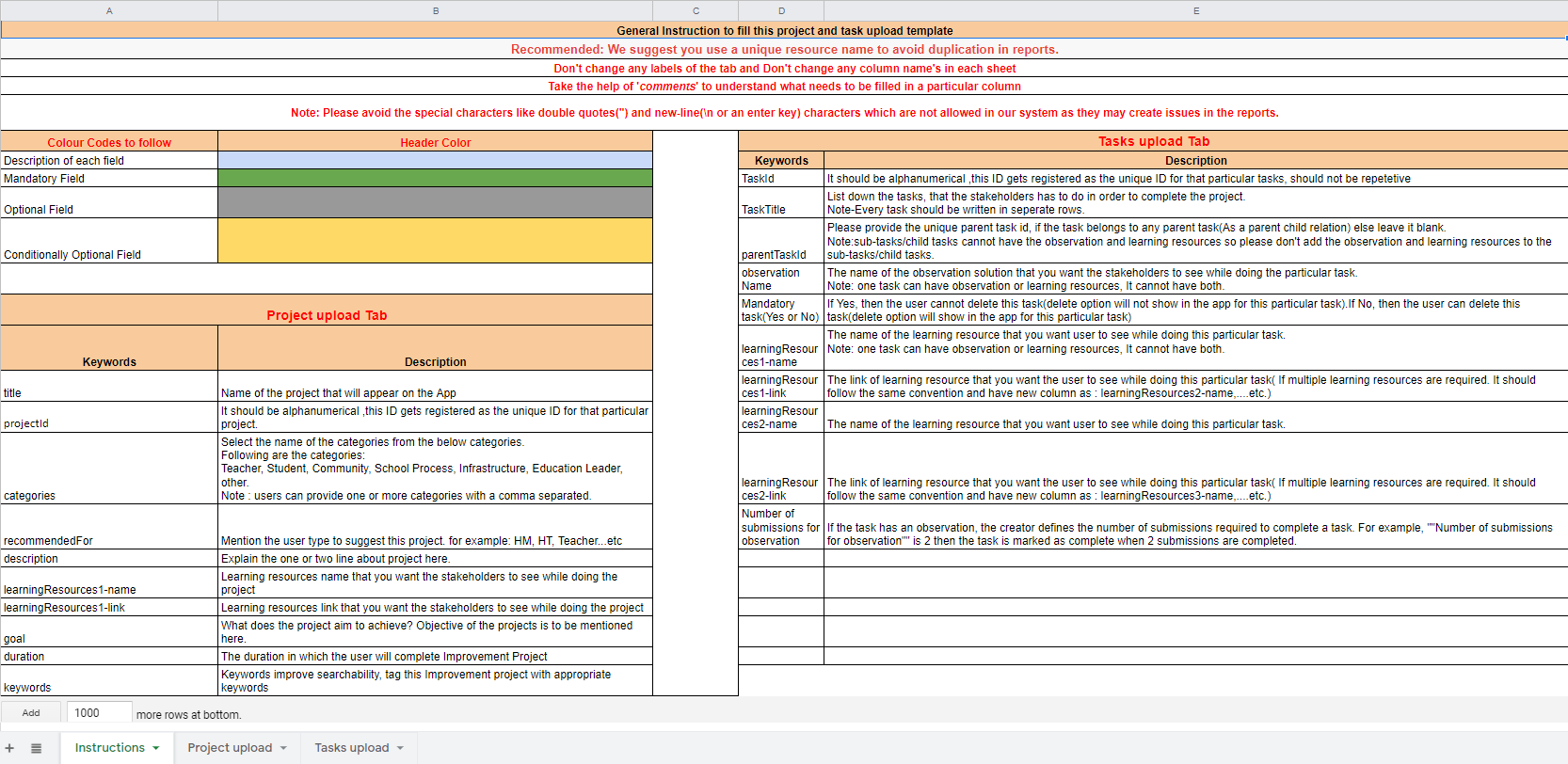
Task: Click the 'Tasks upload Tab' heading cell
Action: point(1153,141)
